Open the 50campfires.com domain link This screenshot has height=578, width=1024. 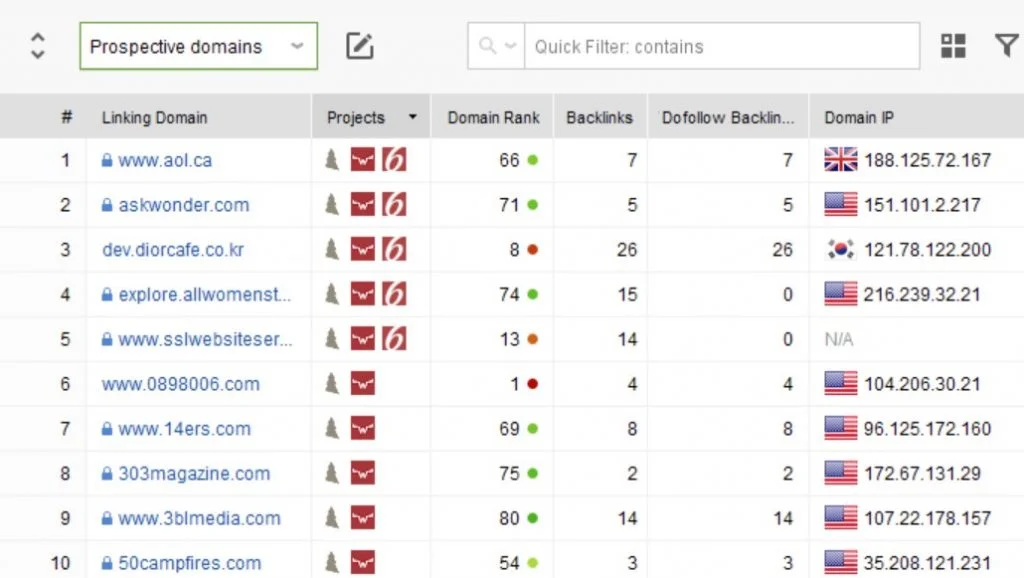[x=189, y=563]
